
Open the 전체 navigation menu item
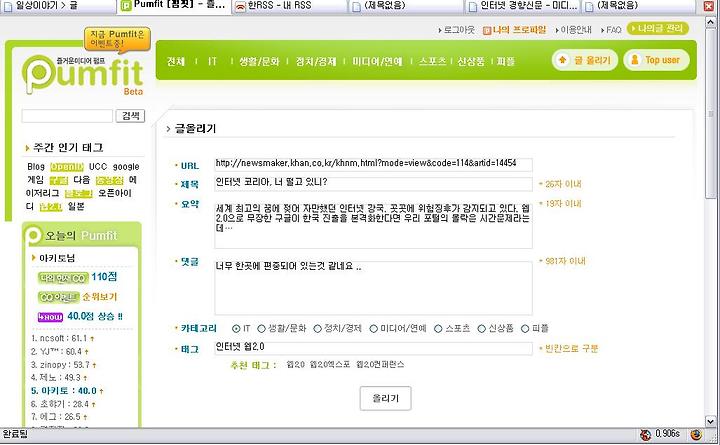(x=176, y=61)
